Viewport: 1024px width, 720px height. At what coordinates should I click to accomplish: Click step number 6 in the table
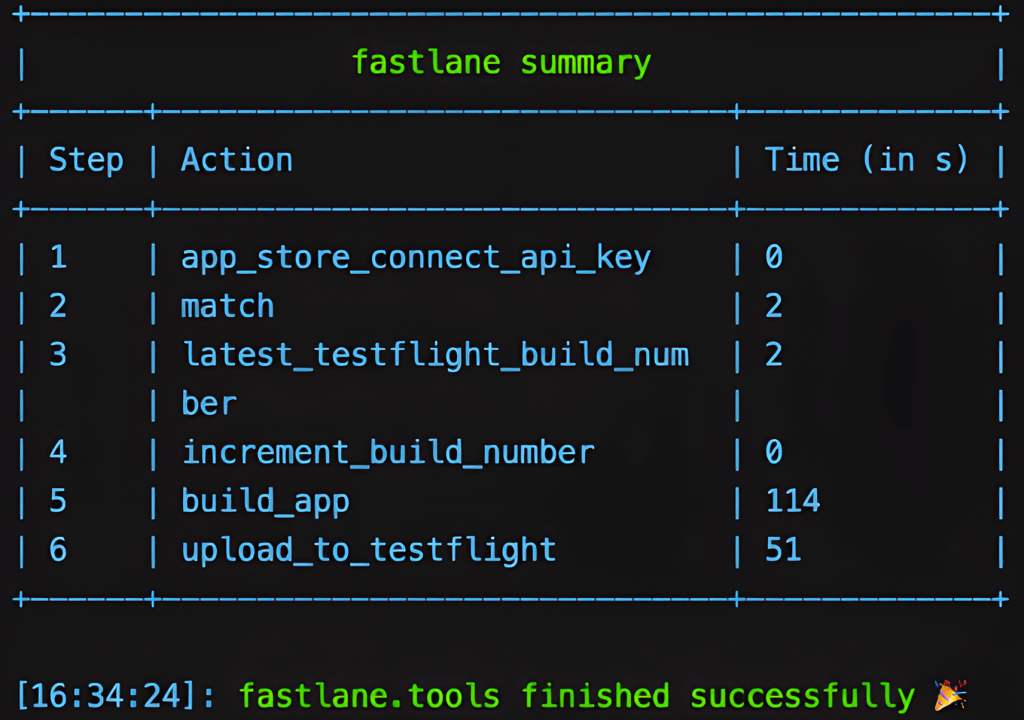58,549
